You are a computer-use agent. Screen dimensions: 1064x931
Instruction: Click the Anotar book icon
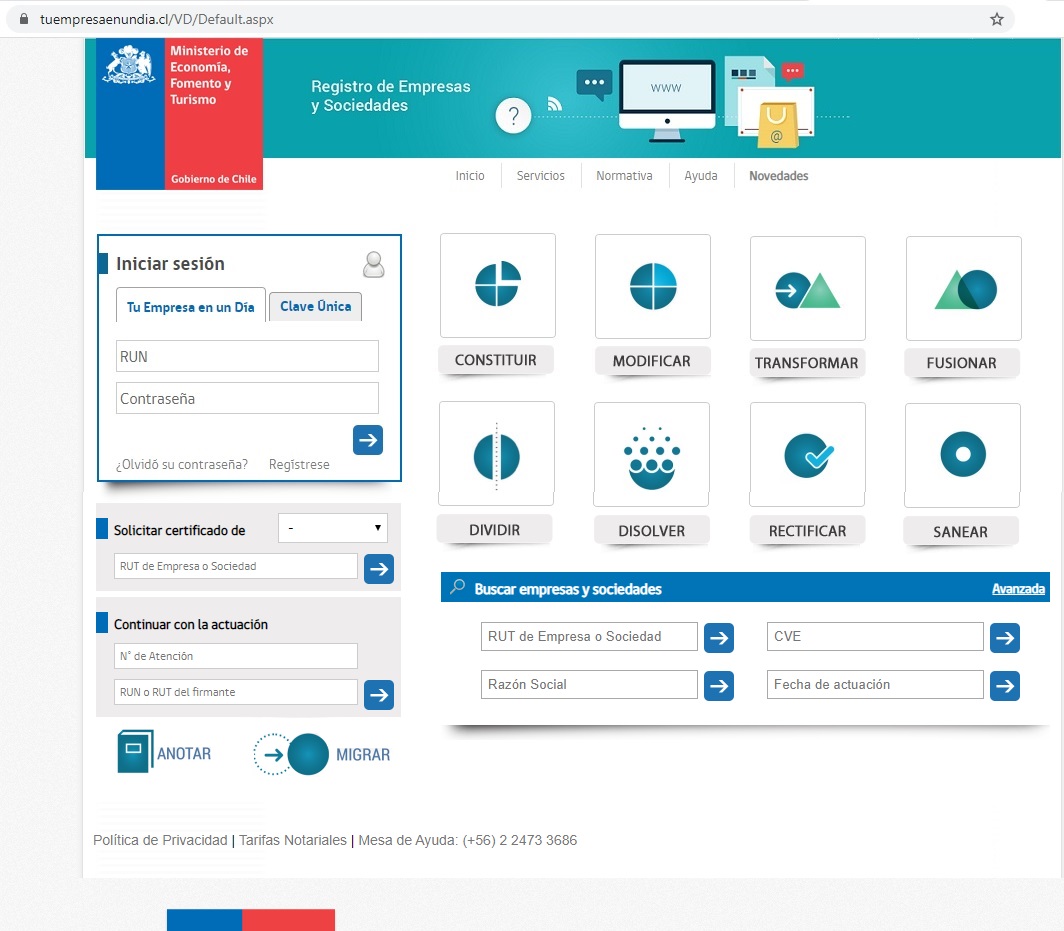136,752
